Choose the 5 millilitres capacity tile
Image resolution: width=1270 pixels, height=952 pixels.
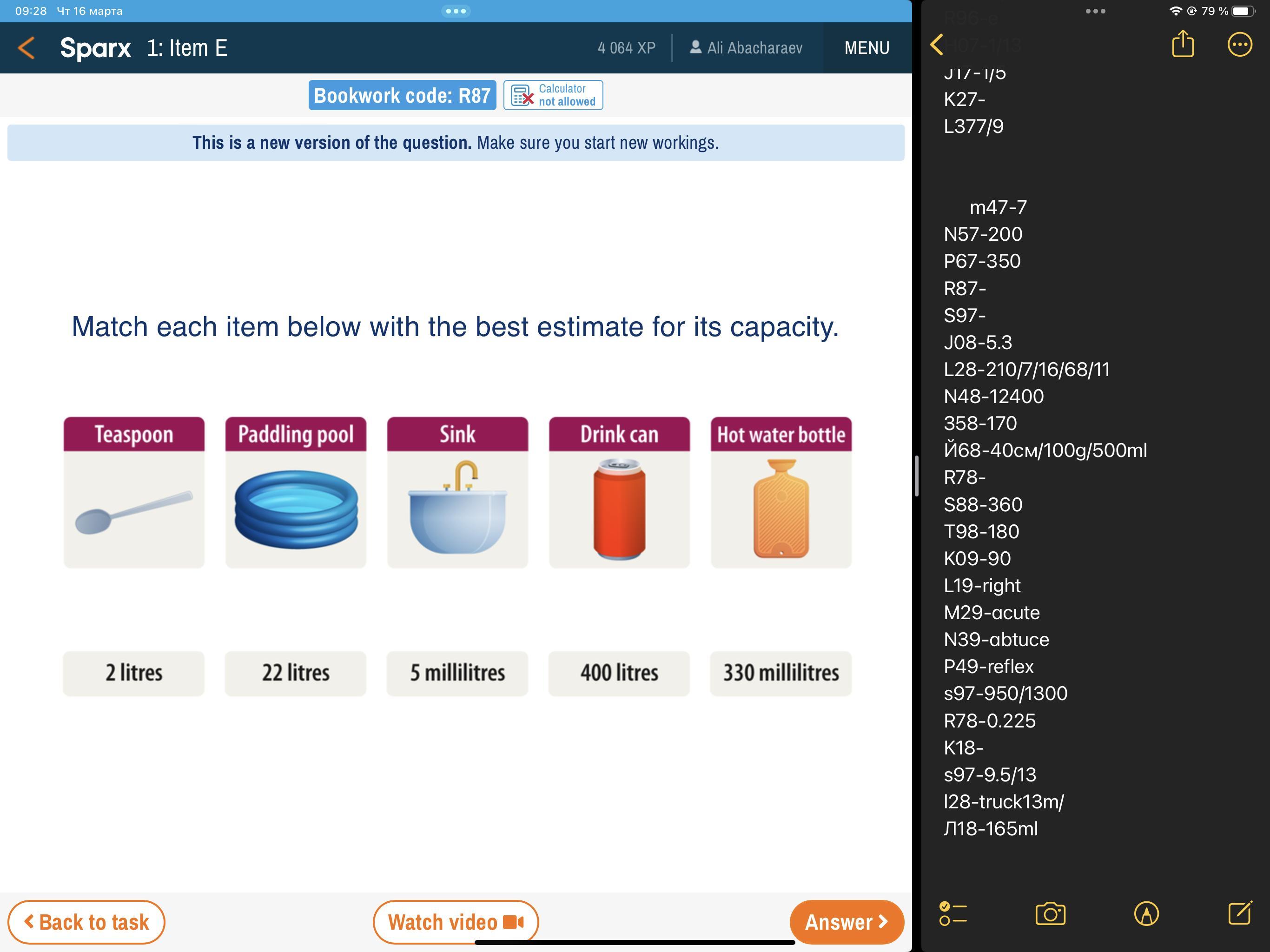coord(457,673)
